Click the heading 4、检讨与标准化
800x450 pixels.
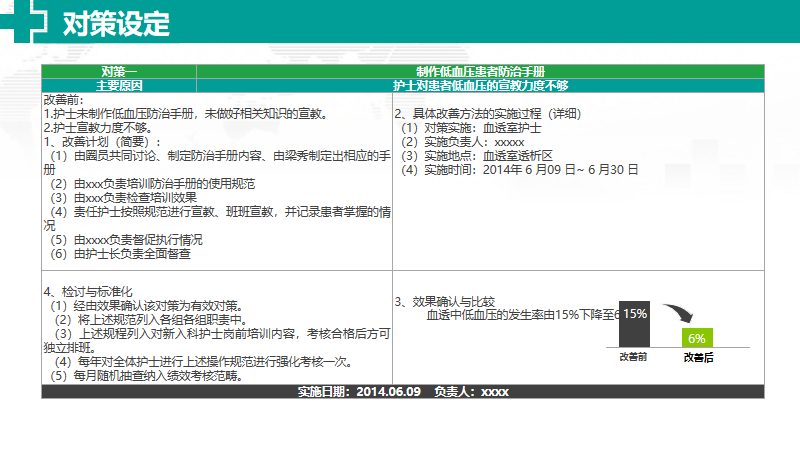tap(88, 292)
